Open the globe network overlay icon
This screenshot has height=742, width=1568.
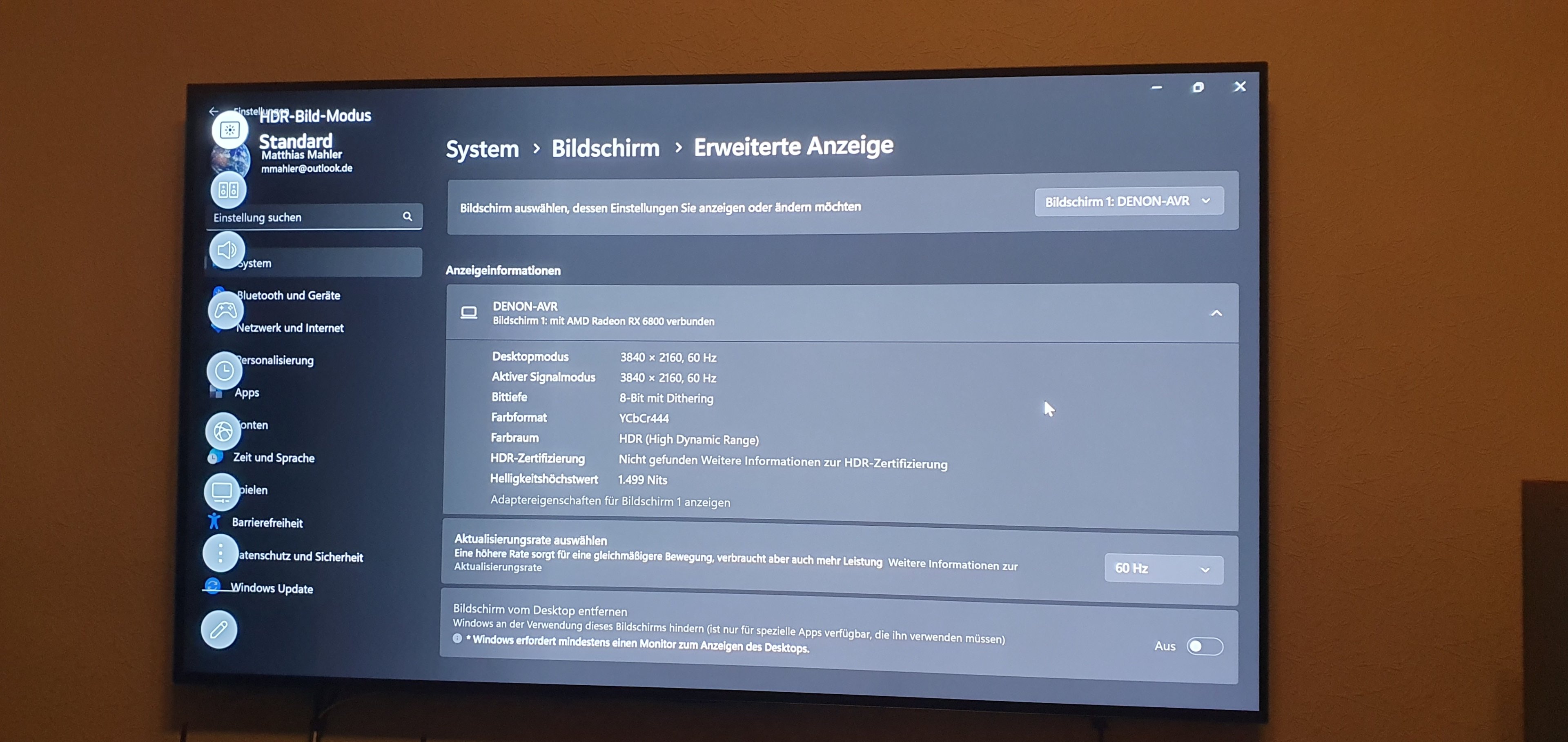[223, 431]
